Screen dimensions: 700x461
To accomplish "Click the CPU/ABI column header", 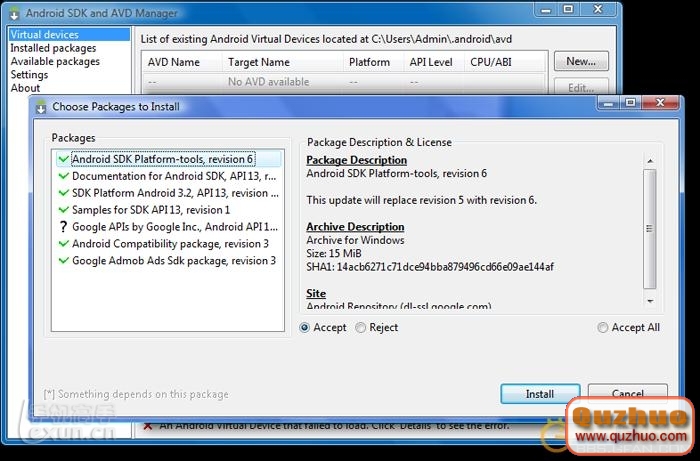I will [505, 62].
